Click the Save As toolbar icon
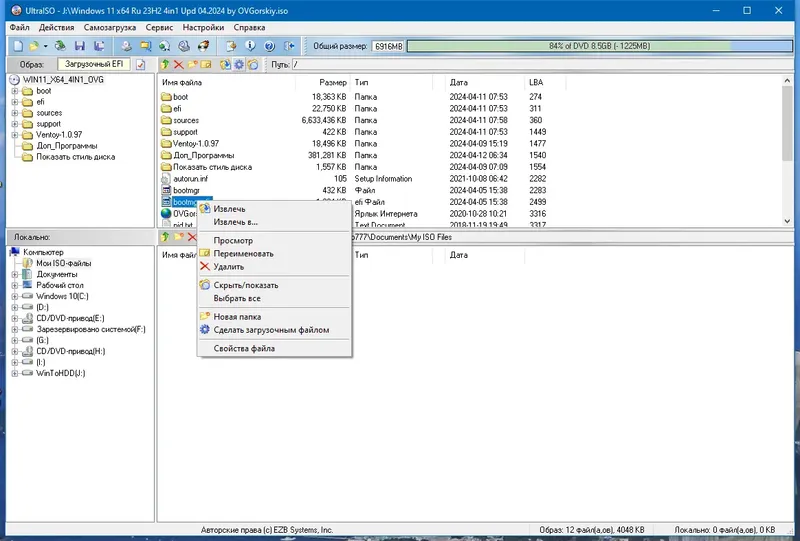This screenshot has height=541, width=800. pos(99,46)
